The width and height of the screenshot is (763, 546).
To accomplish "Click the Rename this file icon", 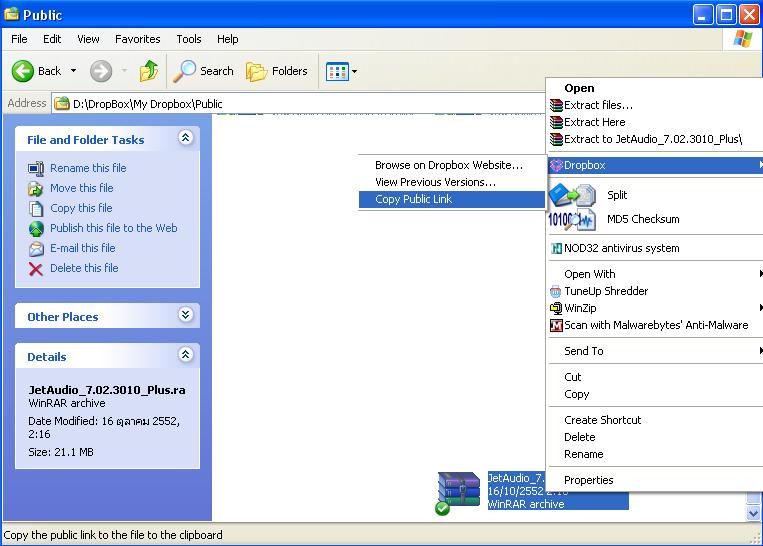I will [x=36, y=168].
